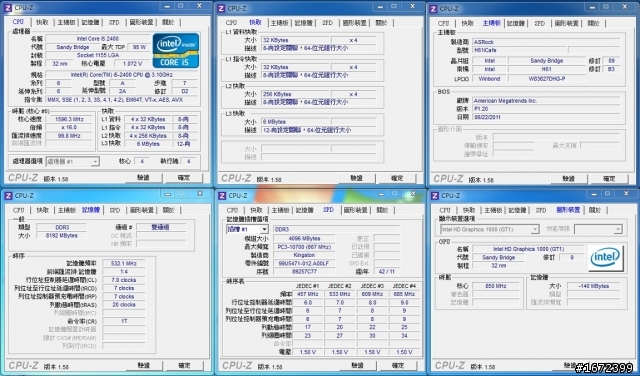Open the Intel HD Graphics 1000 display device dropdown
The height and width of the screenshot is (376, 640).
pyautogui.click(x=489, y=229)
